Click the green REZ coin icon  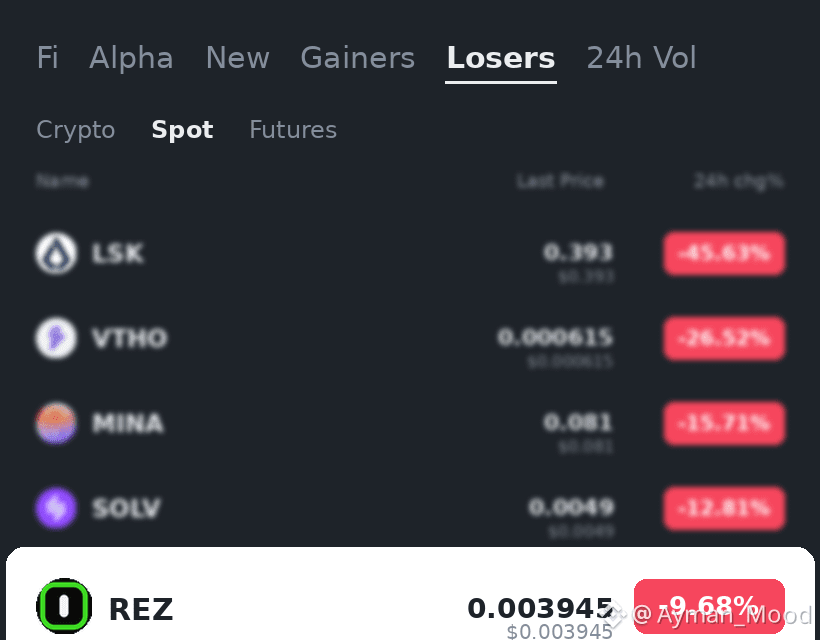pyautogui.click(x=64, y=607)
